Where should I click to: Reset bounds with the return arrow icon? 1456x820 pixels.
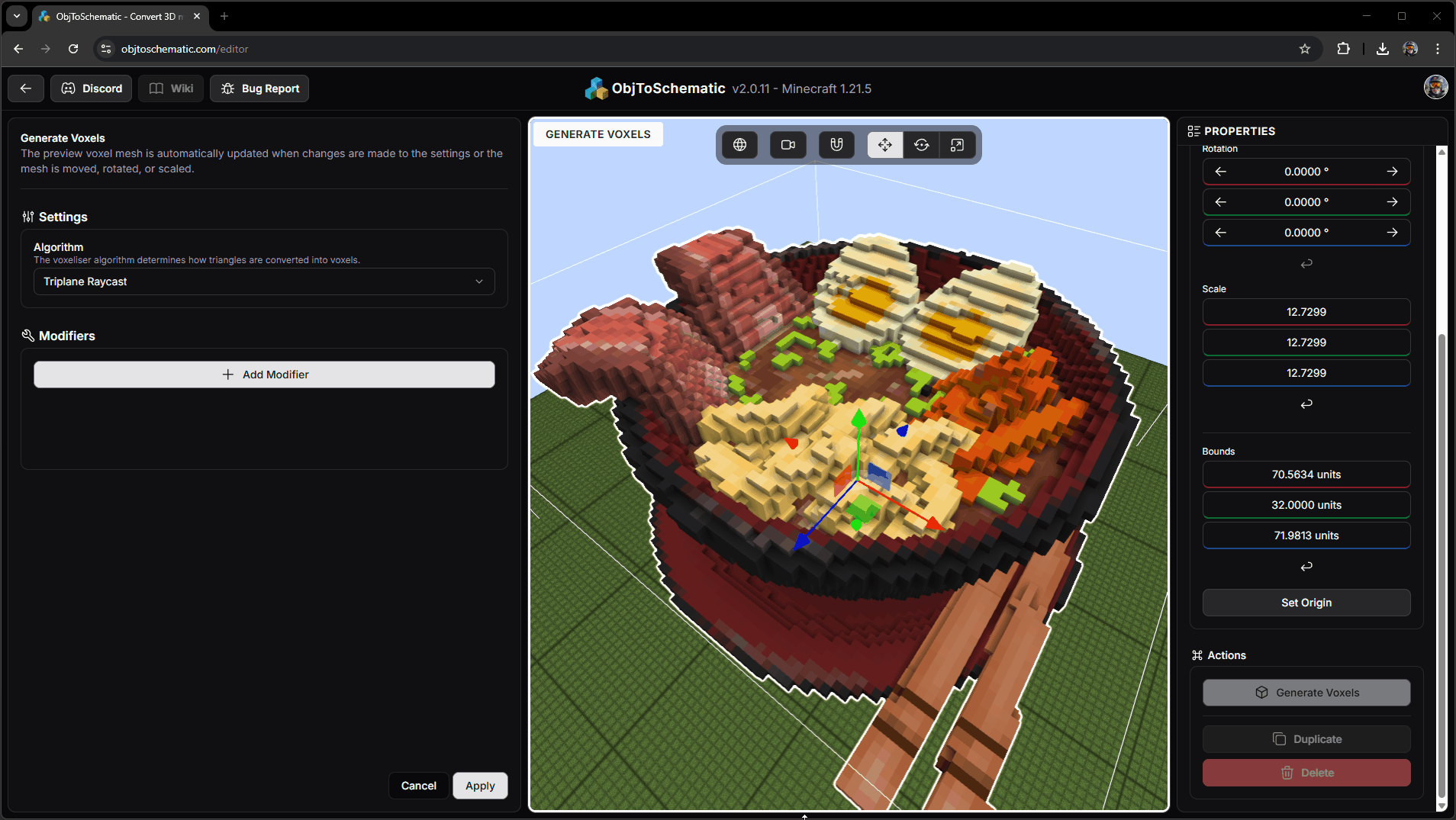click(x=1306, y=566)
